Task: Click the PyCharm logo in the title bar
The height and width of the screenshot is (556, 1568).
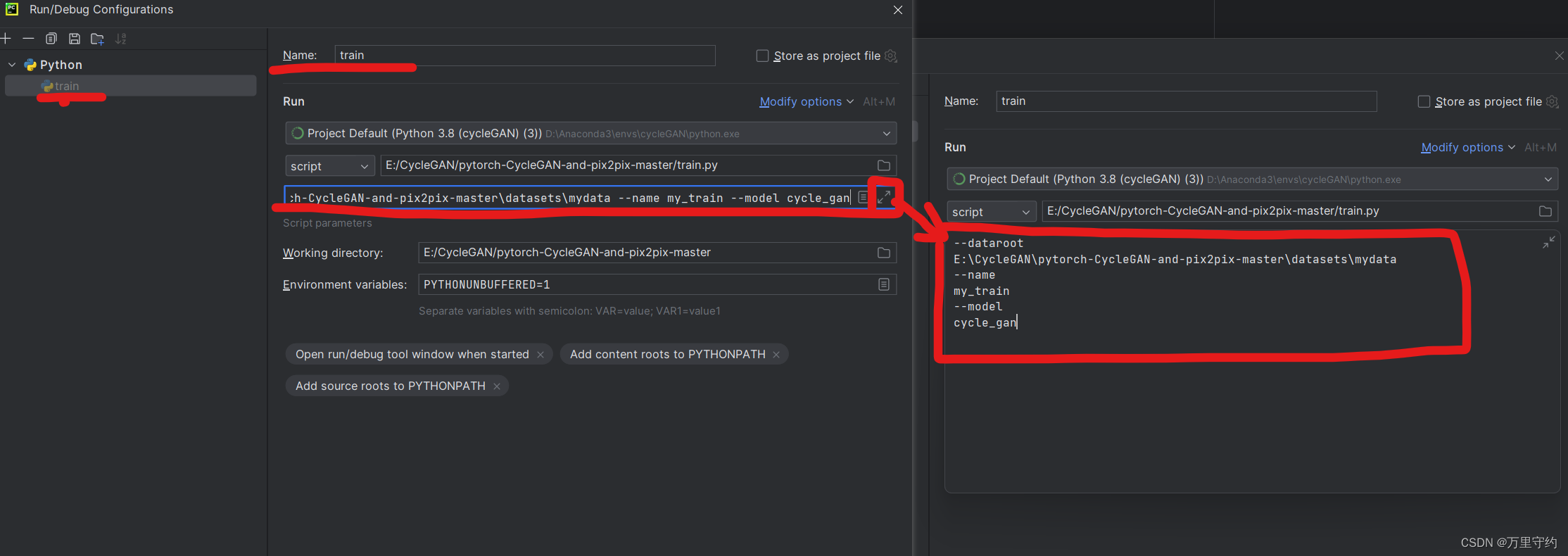Action: coord(12,9)
